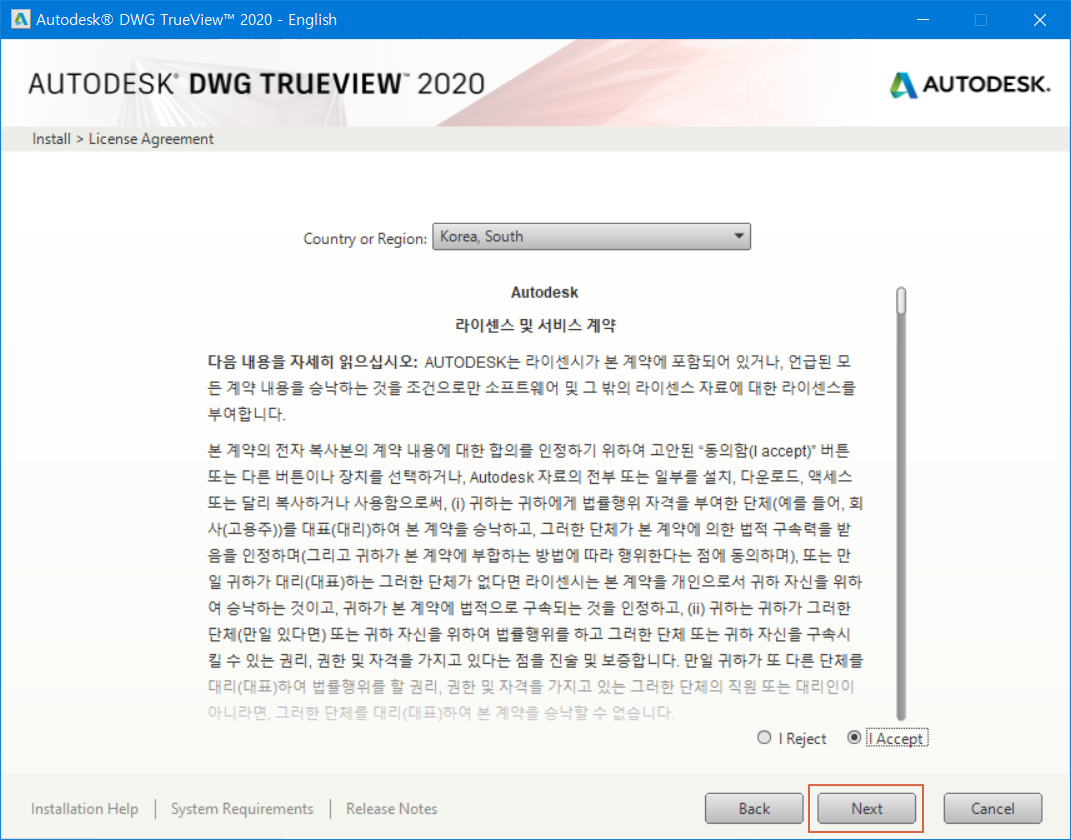The image size is (1071, 840).
Task: Go Back to previous install step
Action: click(x=753, y=809)
